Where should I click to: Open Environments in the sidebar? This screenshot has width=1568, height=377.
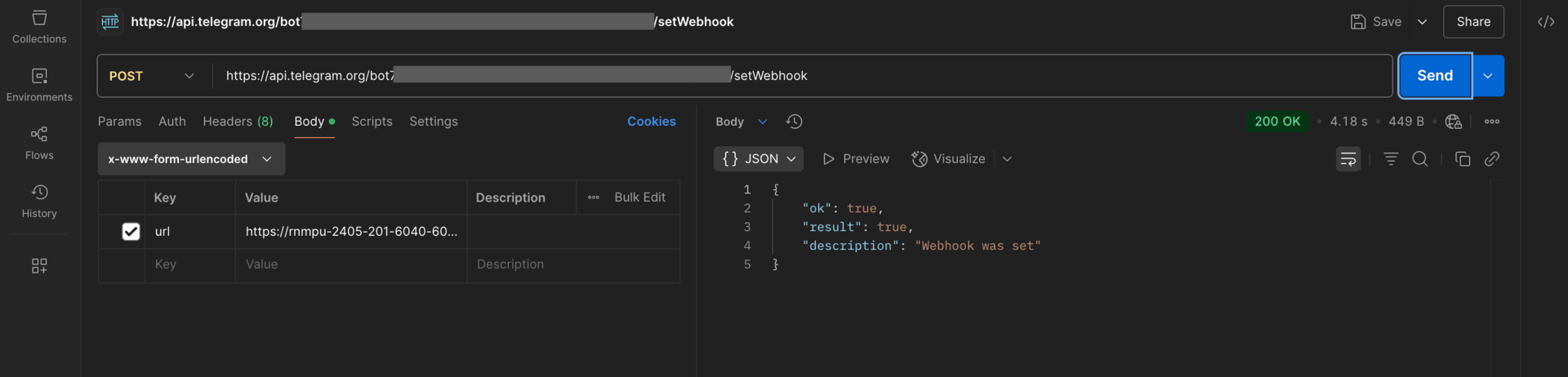(x=39, y=85)
